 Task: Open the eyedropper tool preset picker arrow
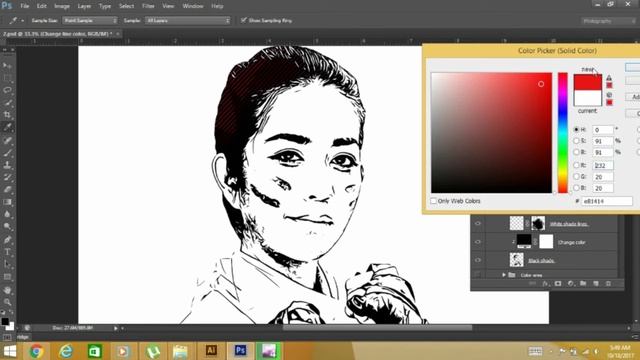(x=22, y=20)
